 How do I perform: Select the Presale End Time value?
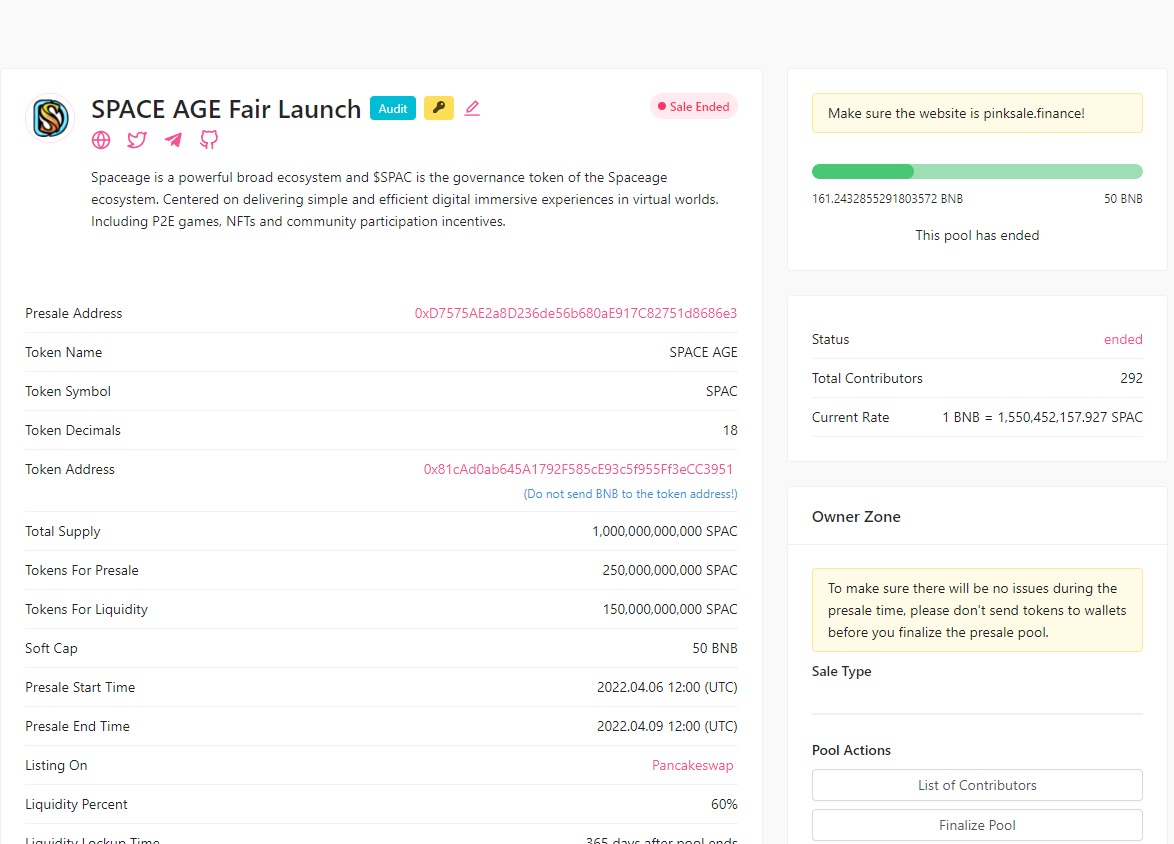tap(667, 726)
